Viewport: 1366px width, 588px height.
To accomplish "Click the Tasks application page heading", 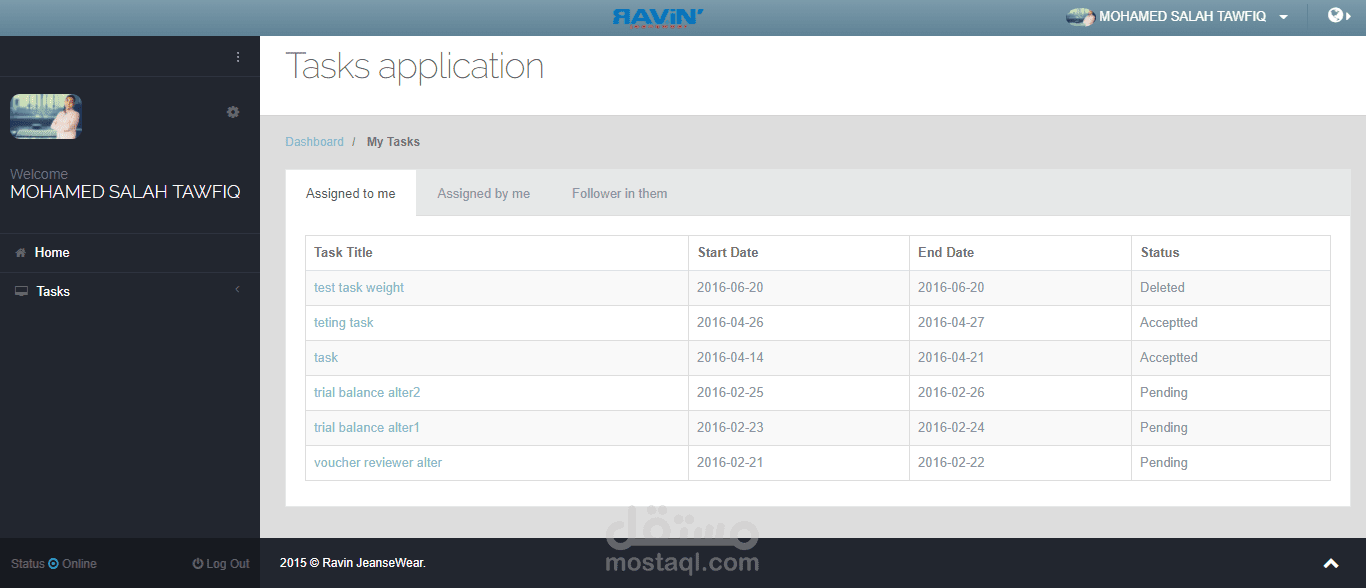I will point(415,66).
